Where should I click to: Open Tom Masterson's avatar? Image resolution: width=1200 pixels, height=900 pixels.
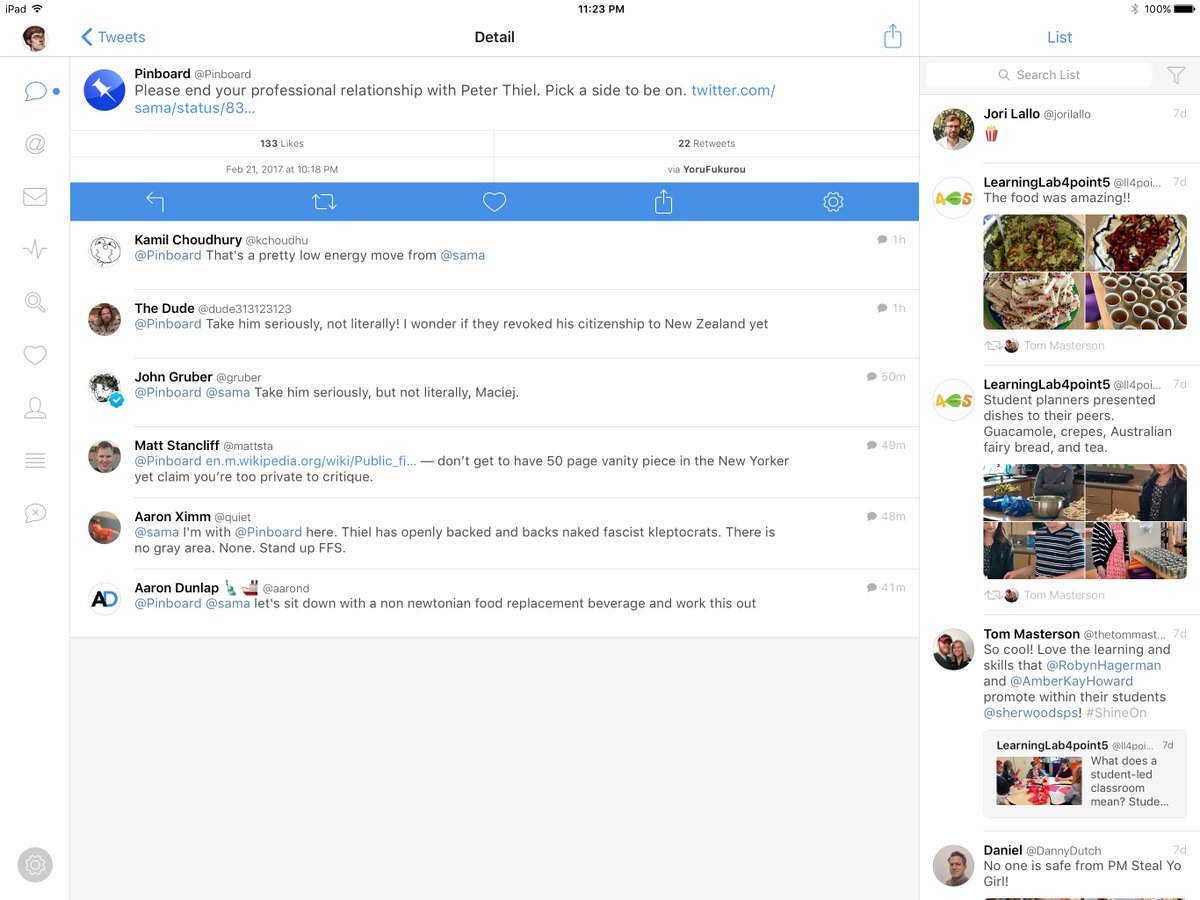pos(953,649)
